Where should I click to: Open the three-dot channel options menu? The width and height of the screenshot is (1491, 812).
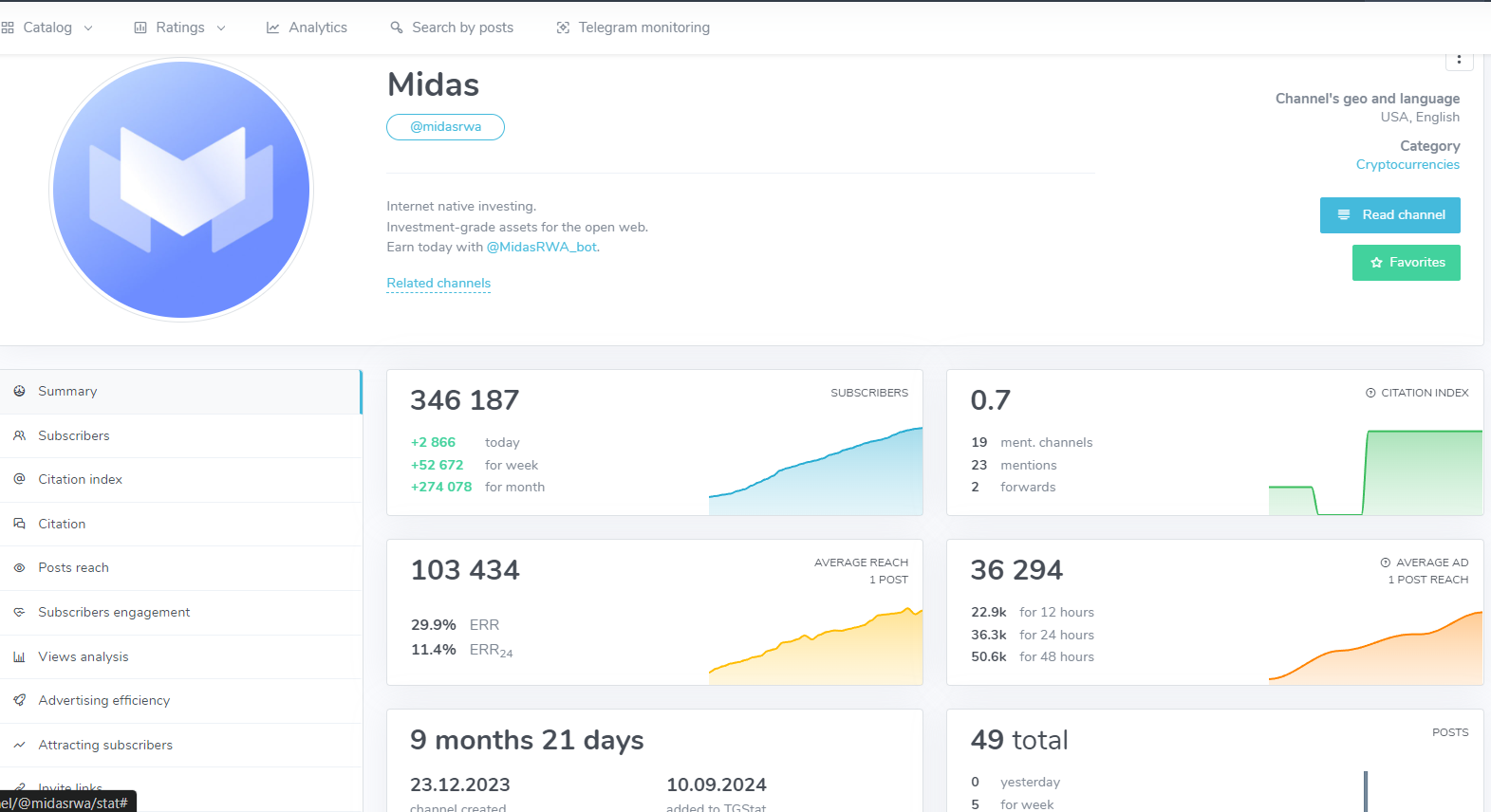(1459, 59)
